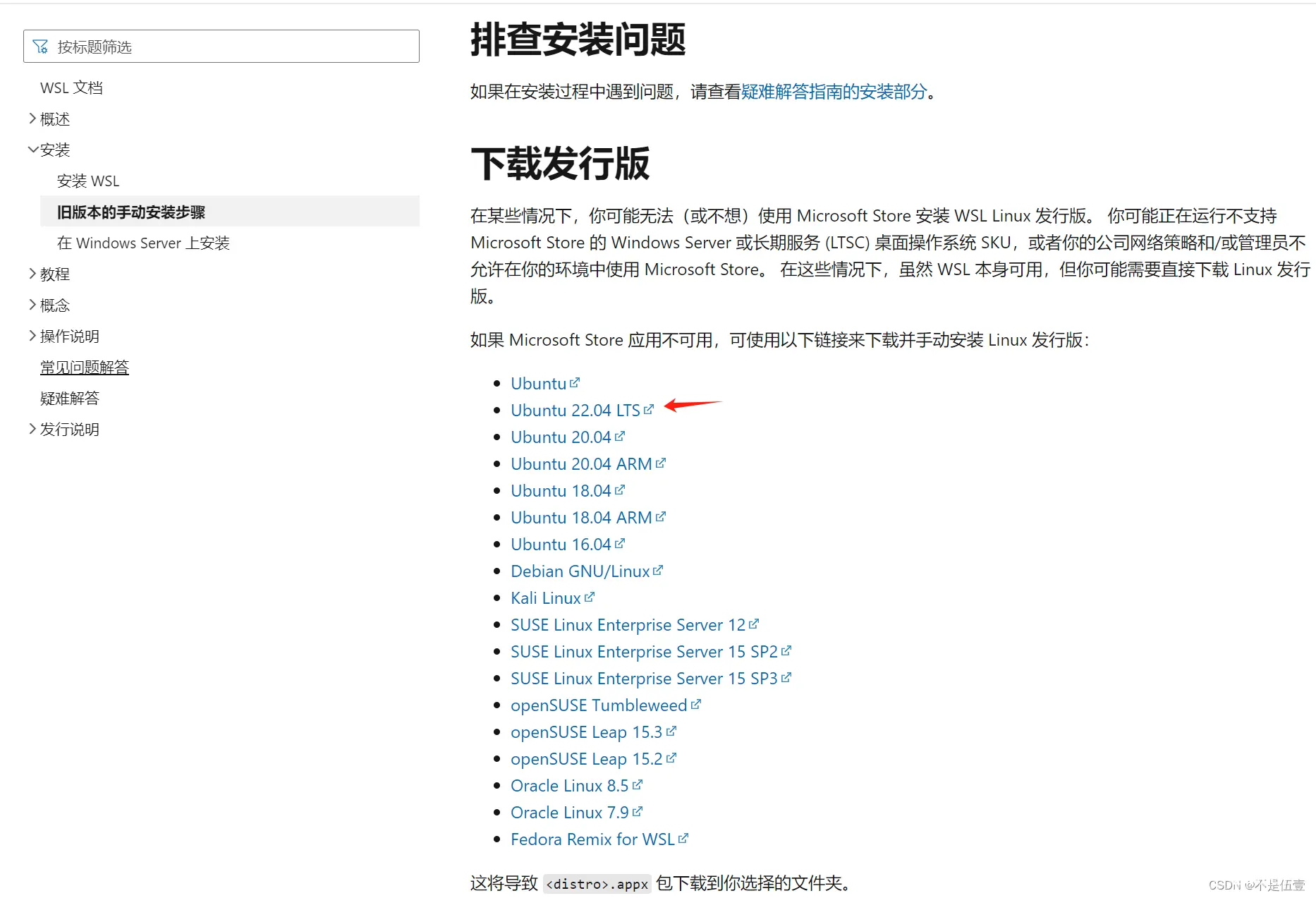Open the 疑难解答指南的安装部分 link
The width and height of the screenshot is (1316, 898).
tap(834, 92)
